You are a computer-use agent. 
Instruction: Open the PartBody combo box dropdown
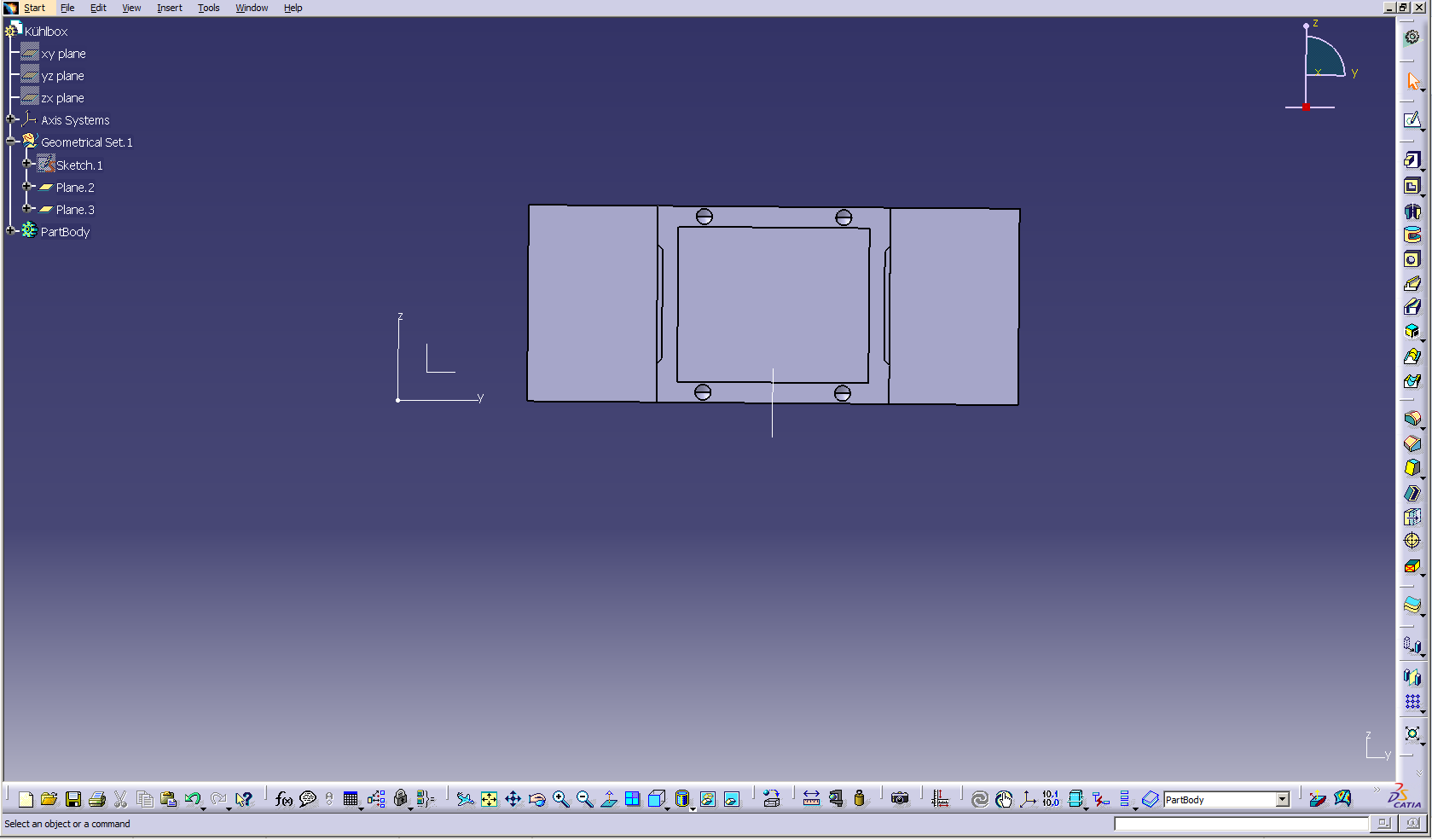click(x=1282, y=799)
